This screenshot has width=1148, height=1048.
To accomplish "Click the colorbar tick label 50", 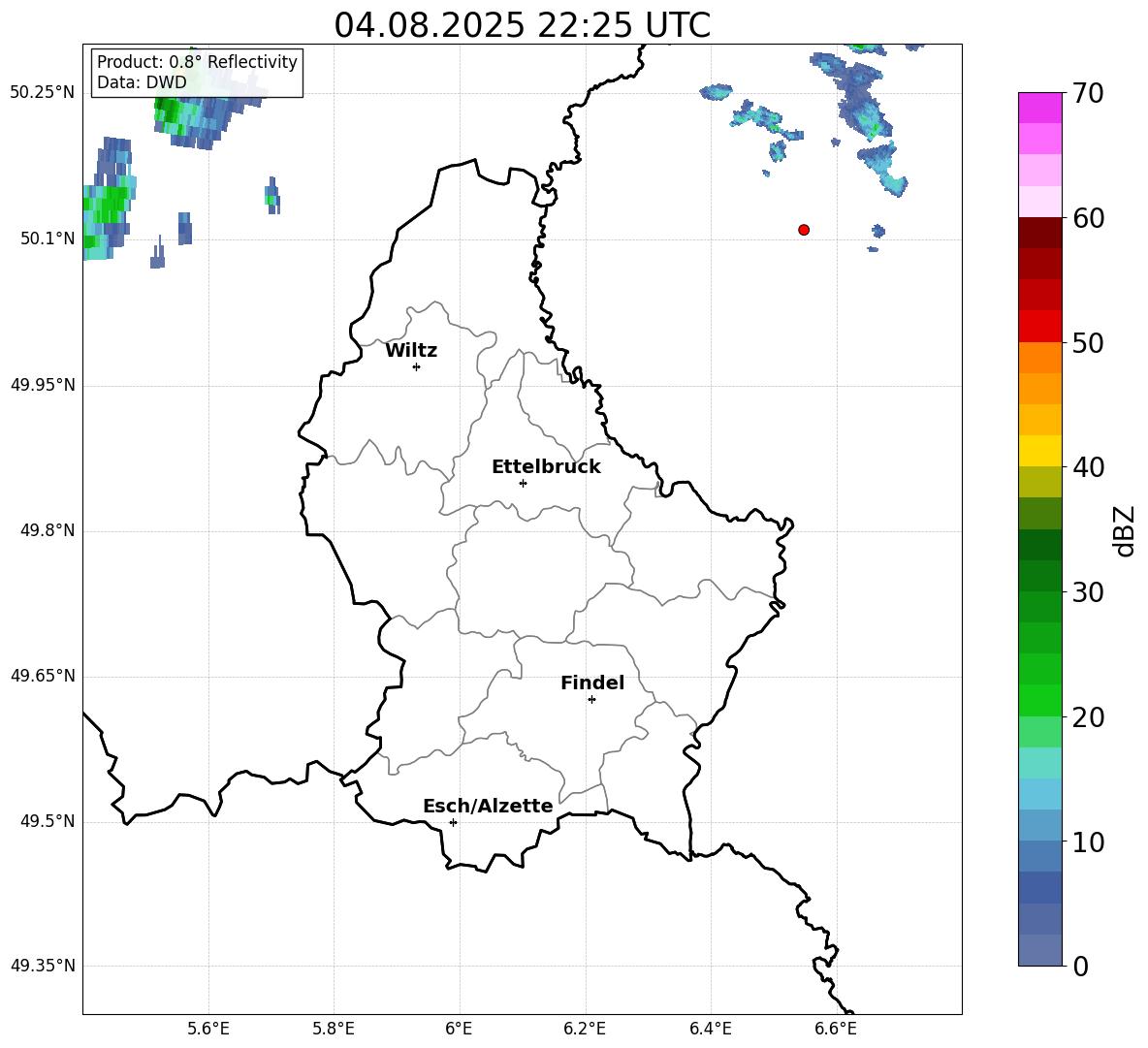I will click(1088, 343).
